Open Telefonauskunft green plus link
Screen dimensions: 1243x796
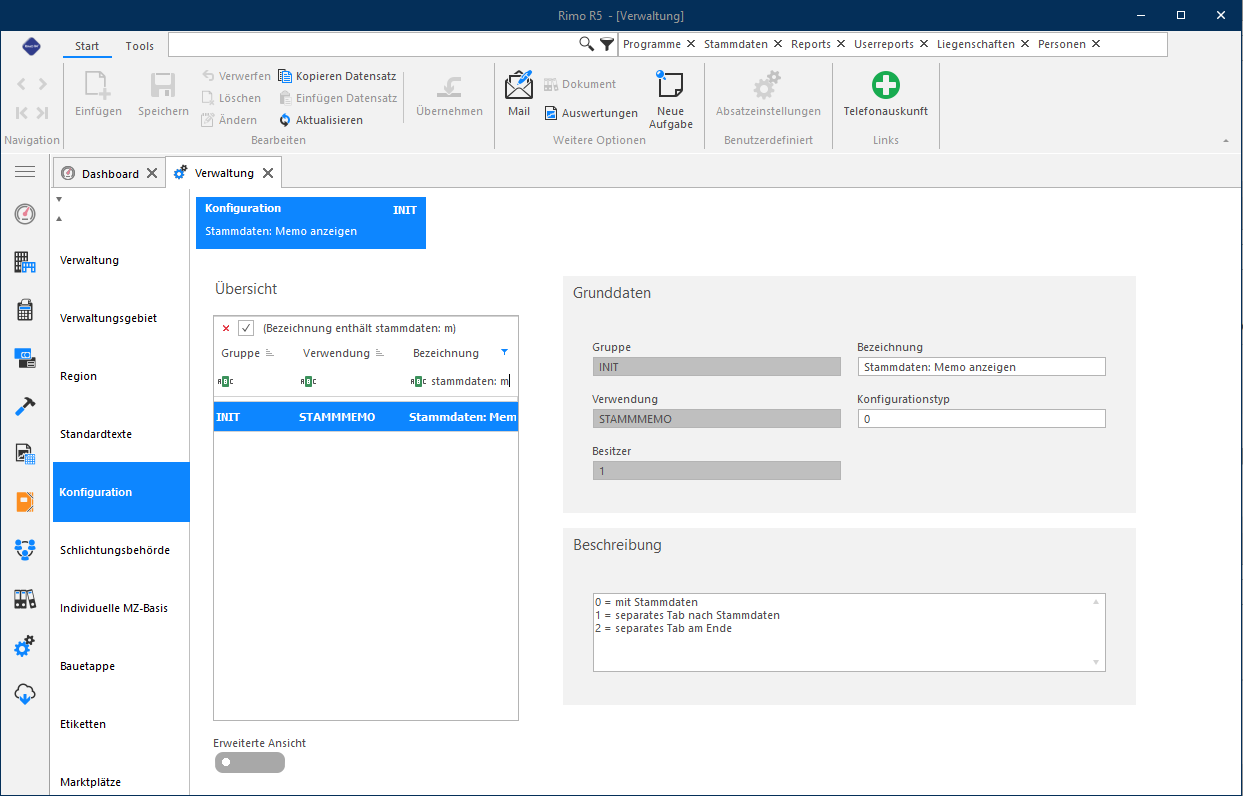point(885,94)
